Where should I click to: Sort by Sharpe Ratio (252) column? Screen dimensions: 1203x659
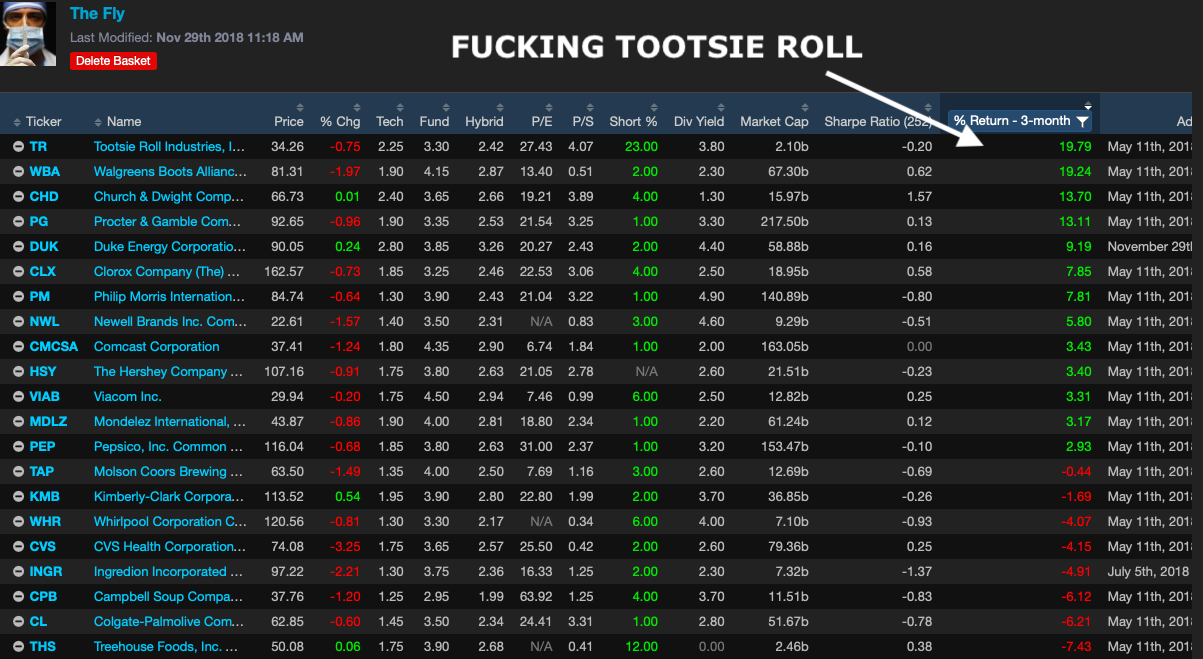[x=878, y=121]
